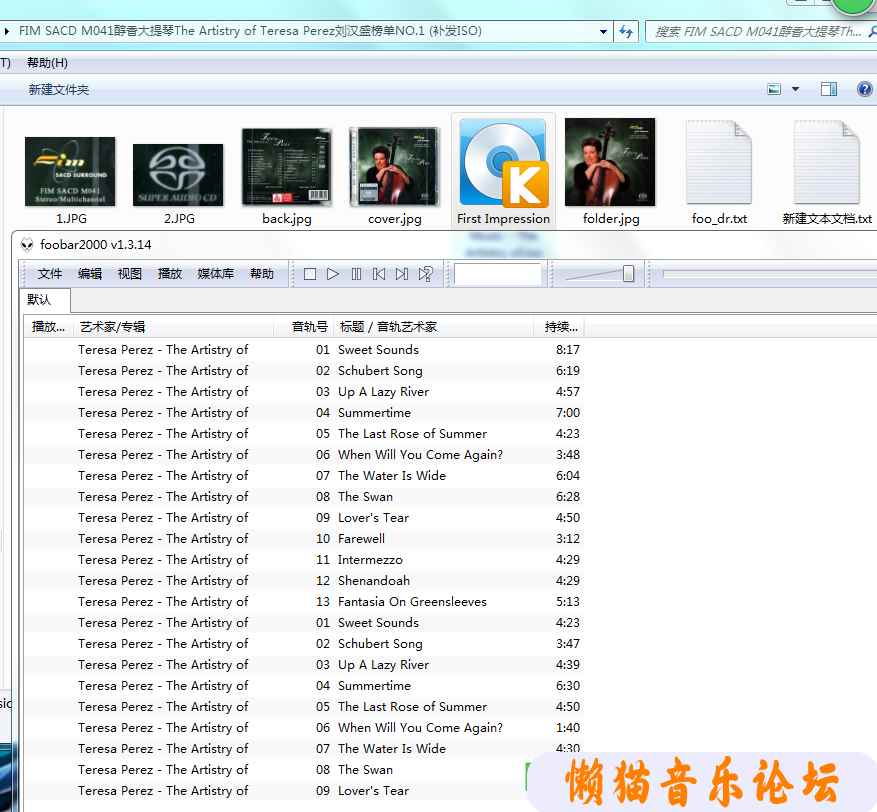Select Sweet Sounds track lasting 4:23
877x812 pixels.
click(304, 622)
